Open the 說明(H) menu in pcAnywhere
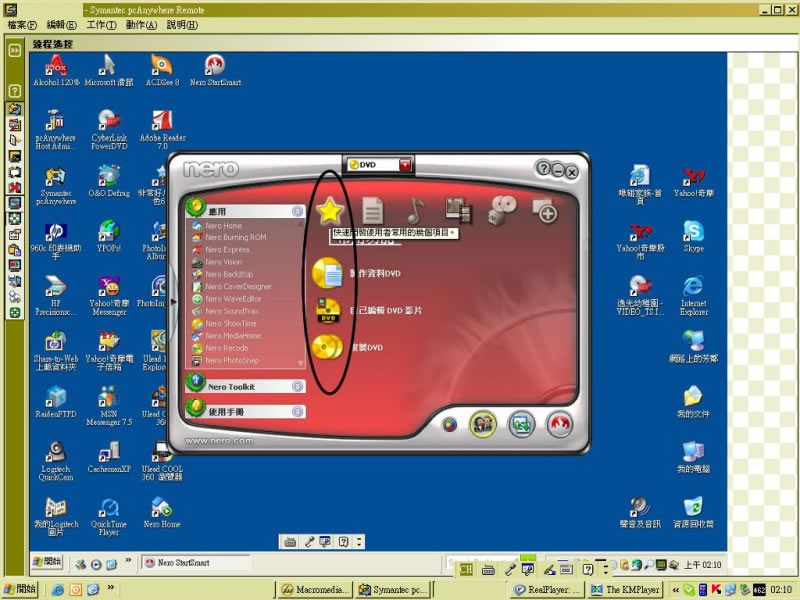The height and width of the screenshot is (600, 800). point(182,24)
